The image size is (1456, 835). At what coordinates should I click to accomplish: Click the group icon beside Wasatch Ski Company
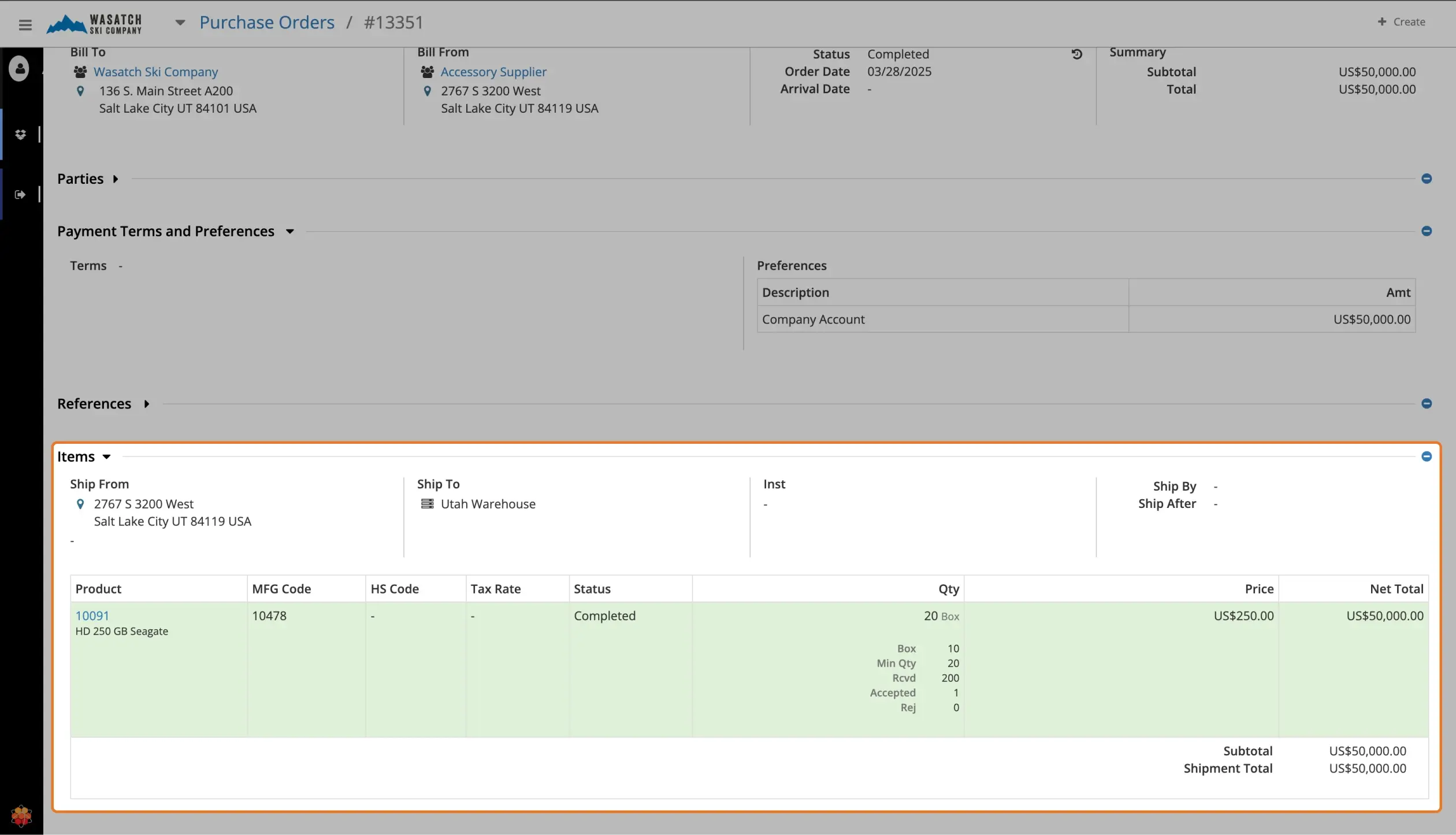pos(80,72)
